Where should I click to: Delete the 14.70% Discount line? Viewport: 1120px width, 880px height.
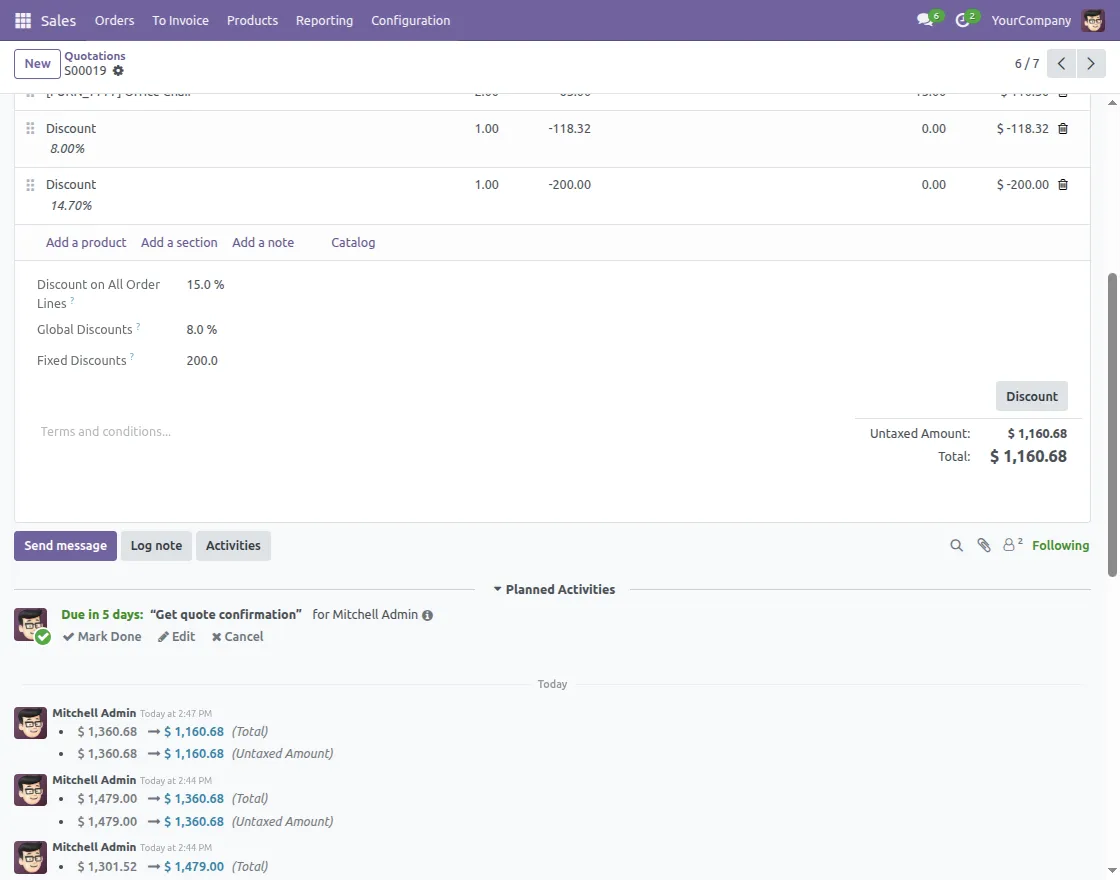1062,185
